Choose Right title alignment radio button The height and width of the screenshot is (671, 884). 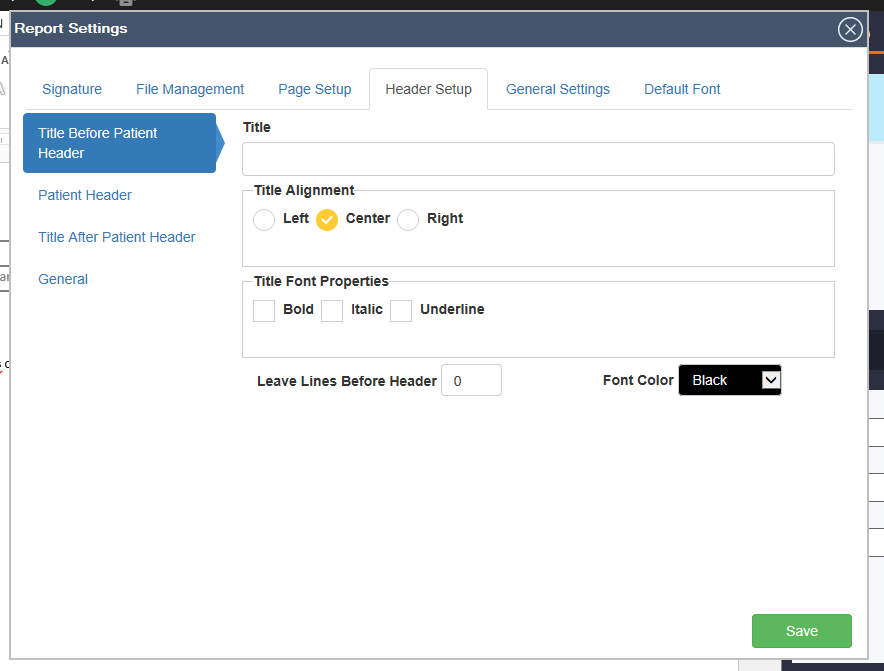(x=408, y=220)
